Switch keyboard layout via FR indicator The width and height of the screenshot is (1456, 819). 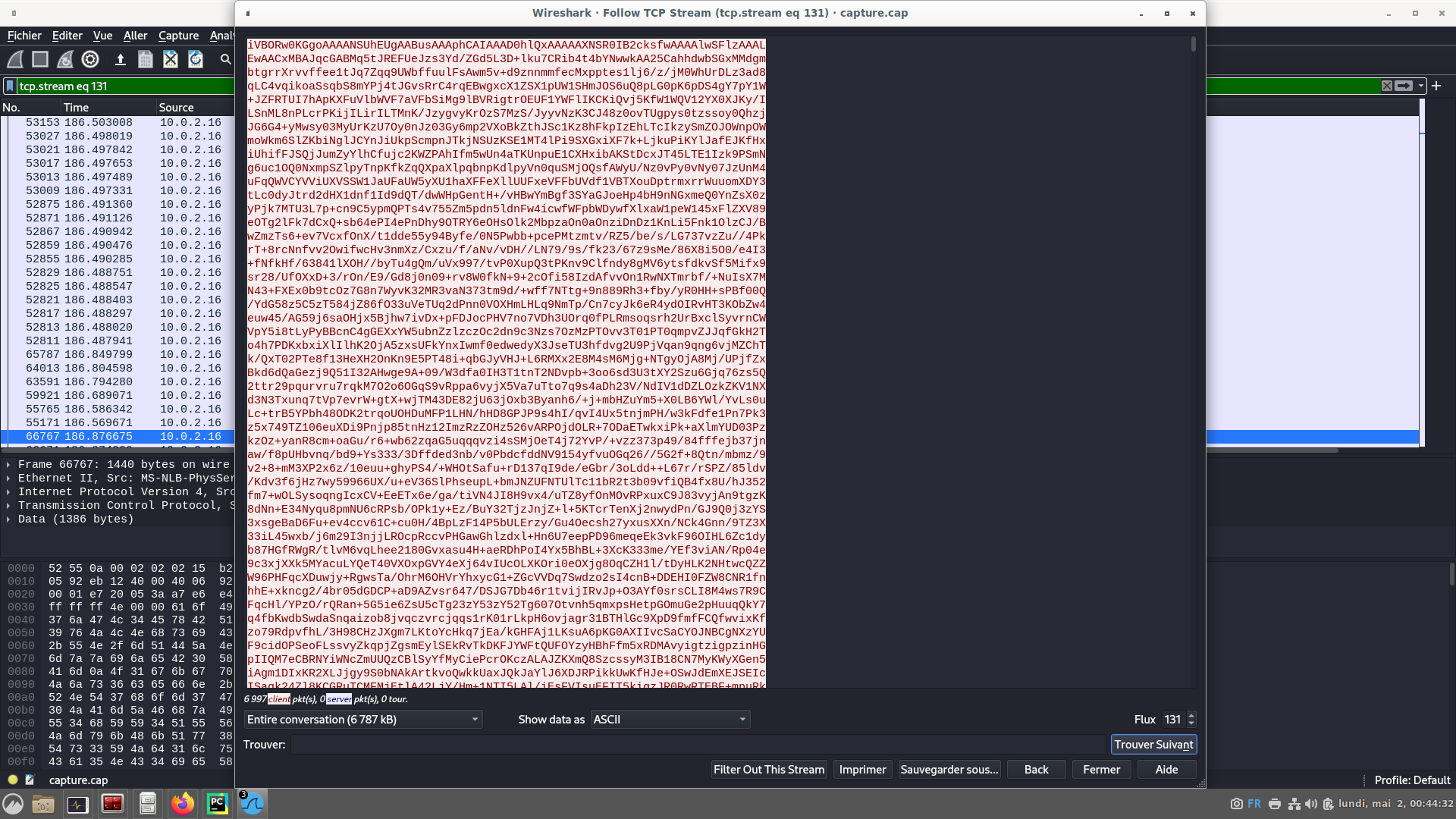click(x=1254, y=804)
